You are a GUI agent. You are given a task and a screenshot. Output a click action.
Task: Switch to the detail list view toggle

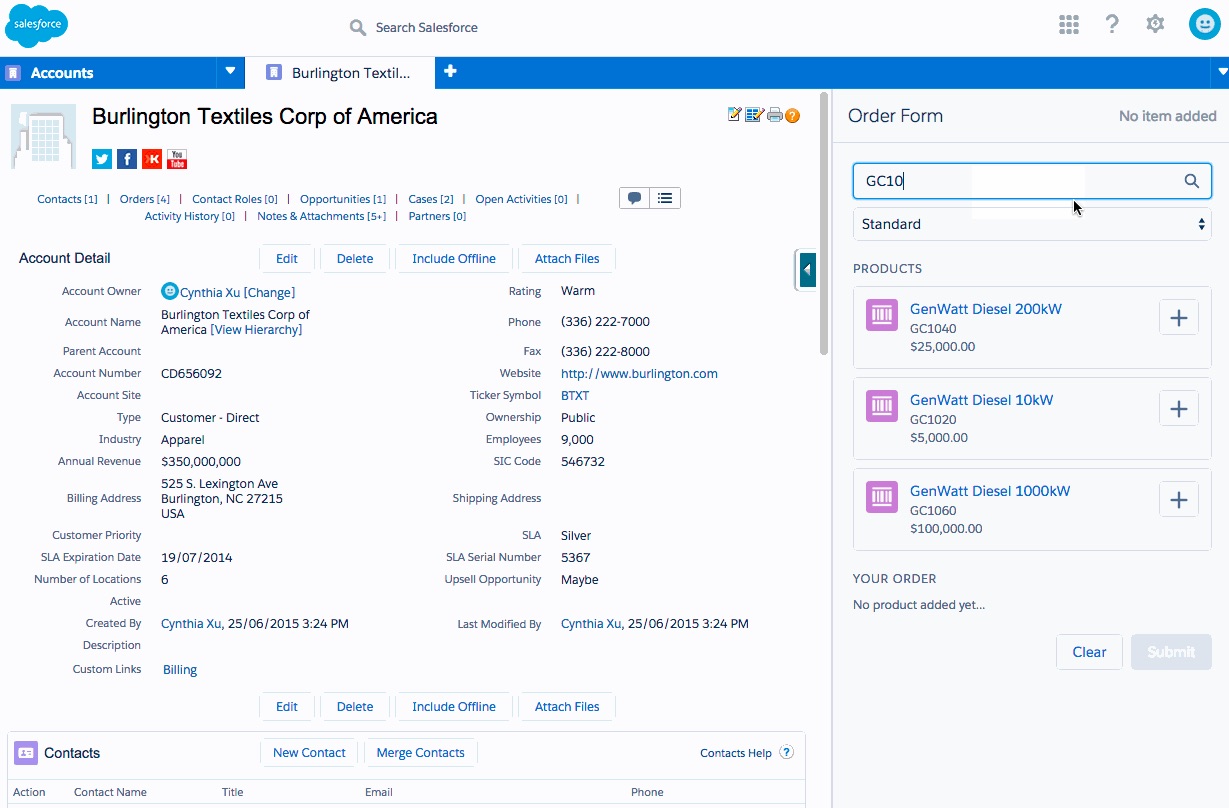(x=665, y=198)
